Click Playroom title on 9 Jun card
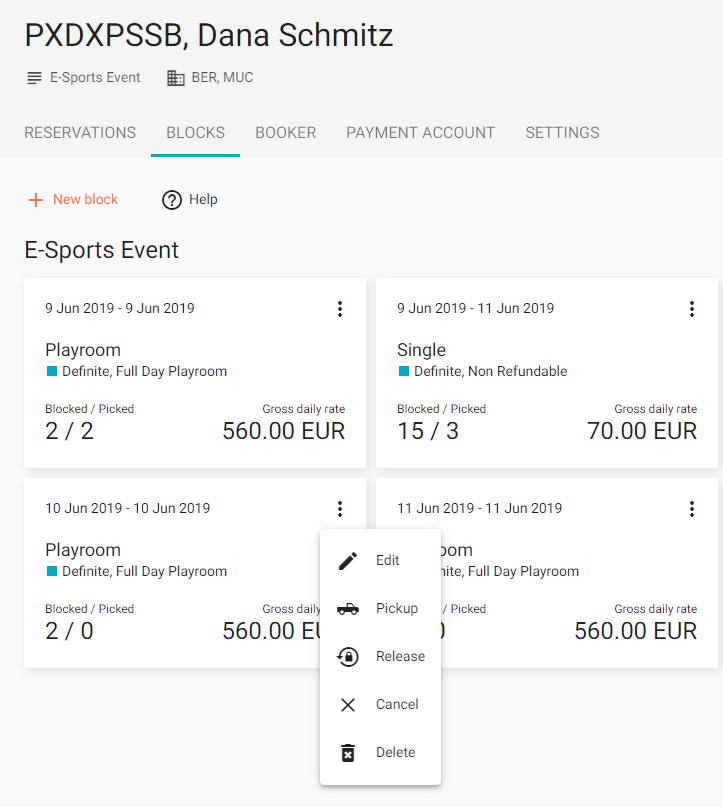 coord(83,350)
